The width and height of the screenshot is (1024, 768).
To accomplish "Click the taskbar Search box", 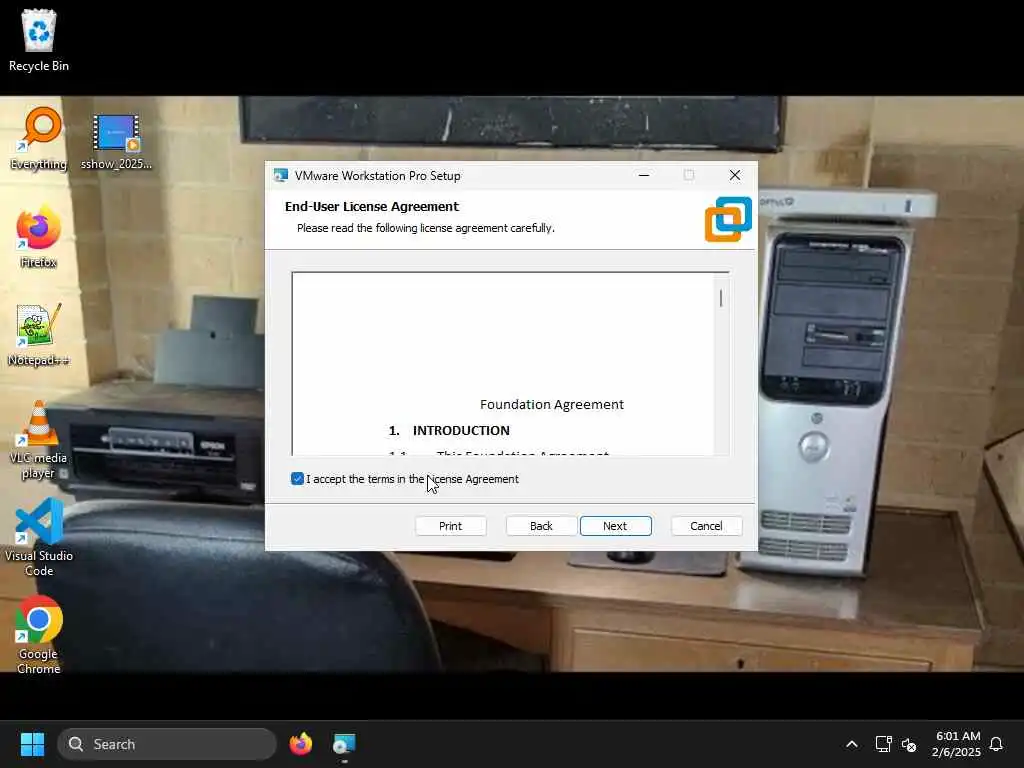I will 167,744.
